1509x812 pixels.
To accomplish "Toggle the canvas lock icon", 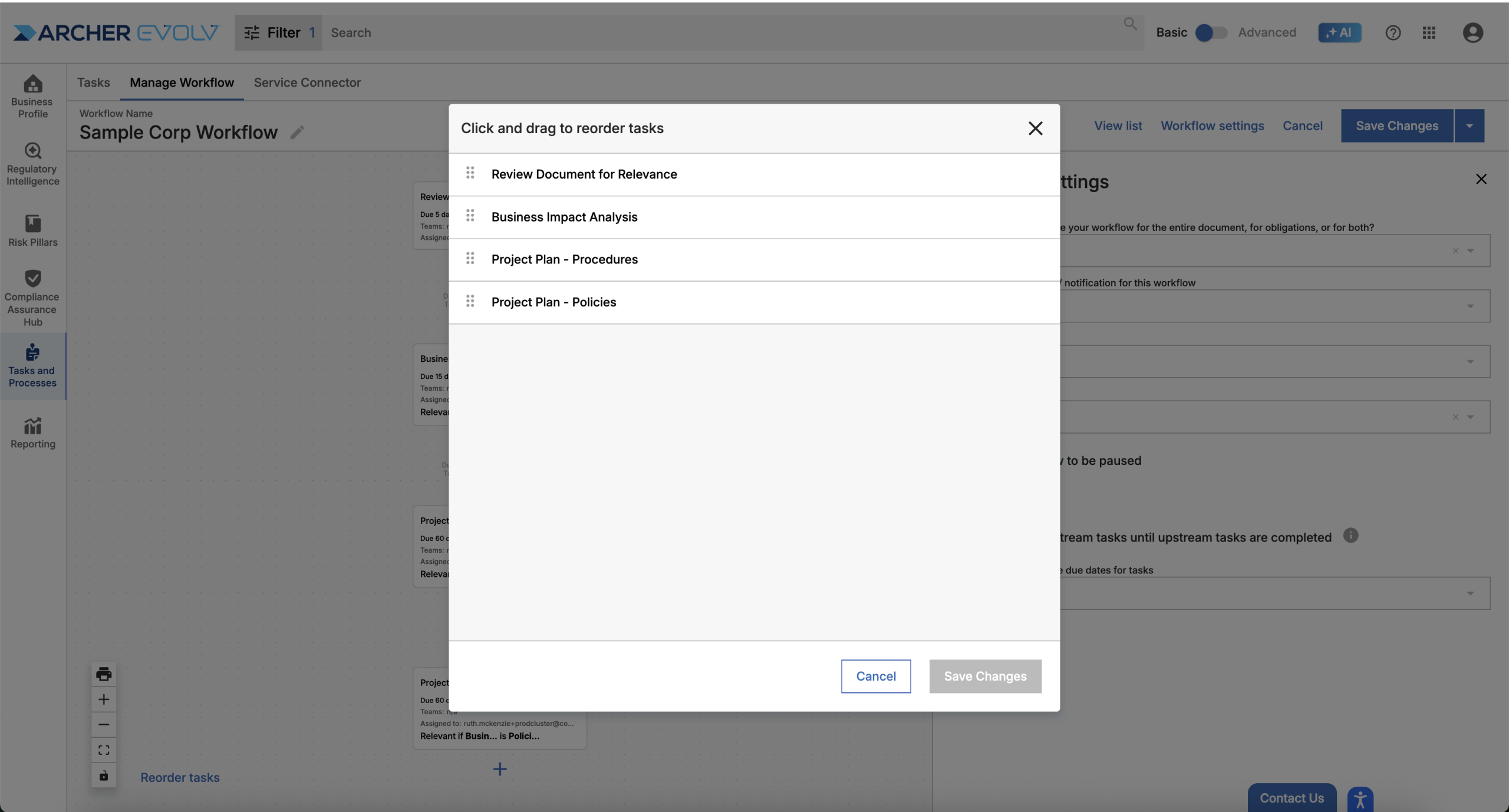I will pyautogui.click(x=104, y=775).
